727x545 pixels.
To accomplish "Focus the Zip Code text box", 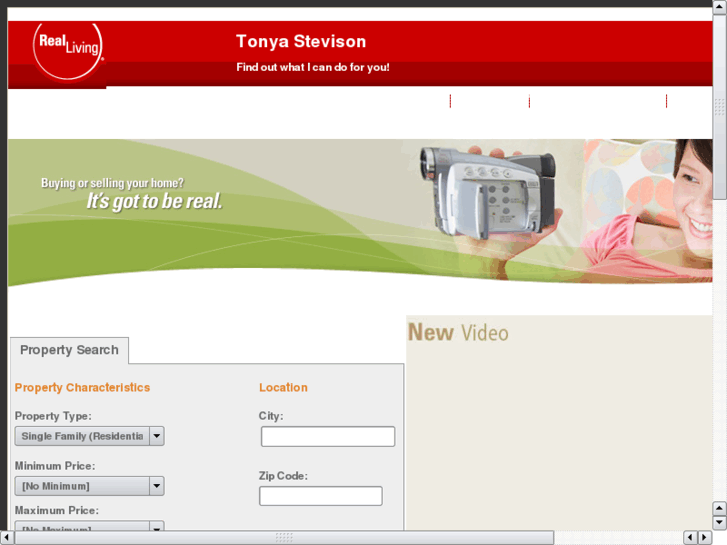I will pyautogui.click(x=321, y=496).
